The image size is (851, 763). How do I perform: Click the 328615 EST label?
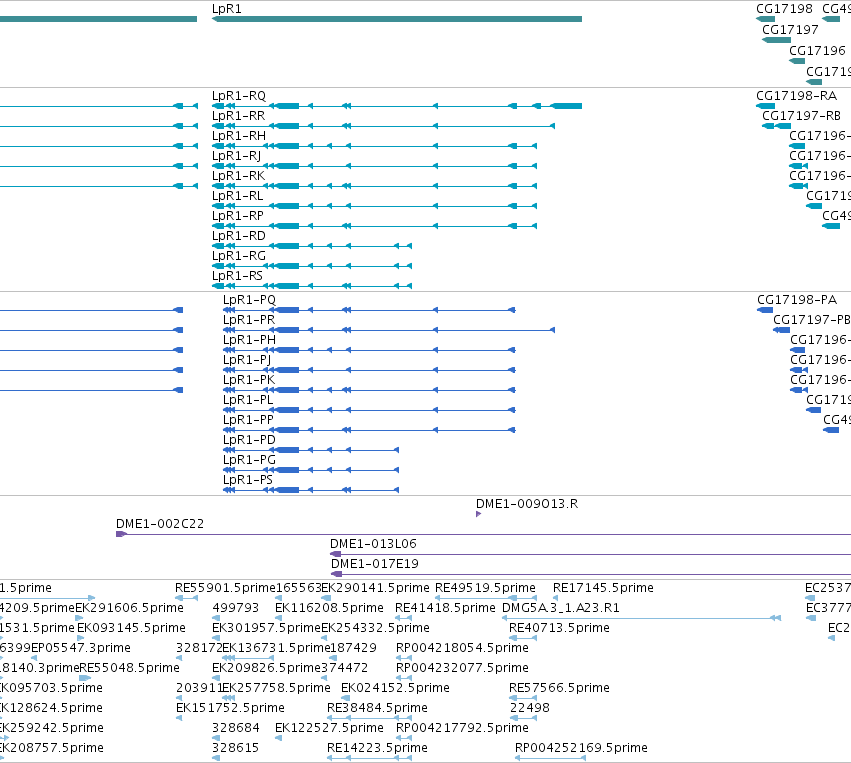pyautogui.click(x=236, y=748)
